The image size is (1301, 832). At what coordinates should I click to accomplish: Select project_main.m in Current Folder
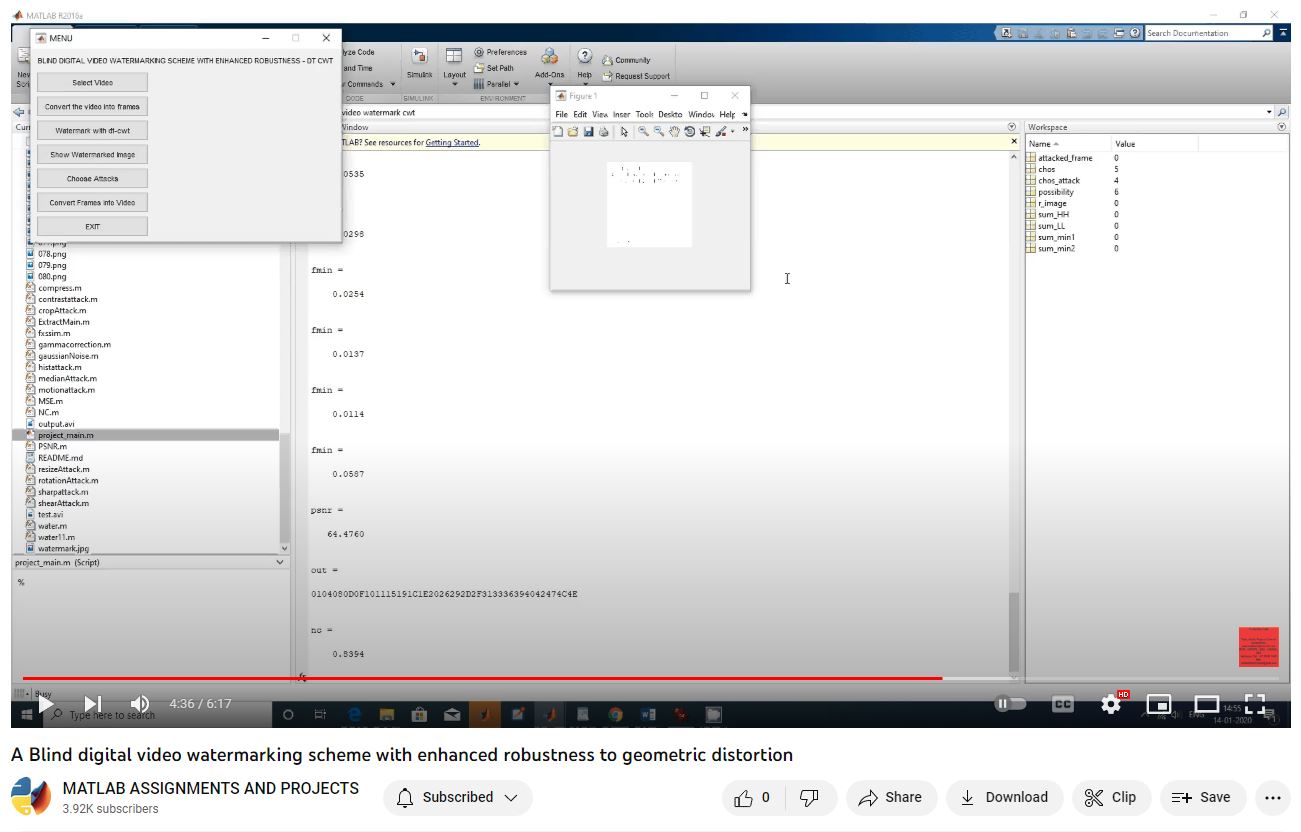146,435
